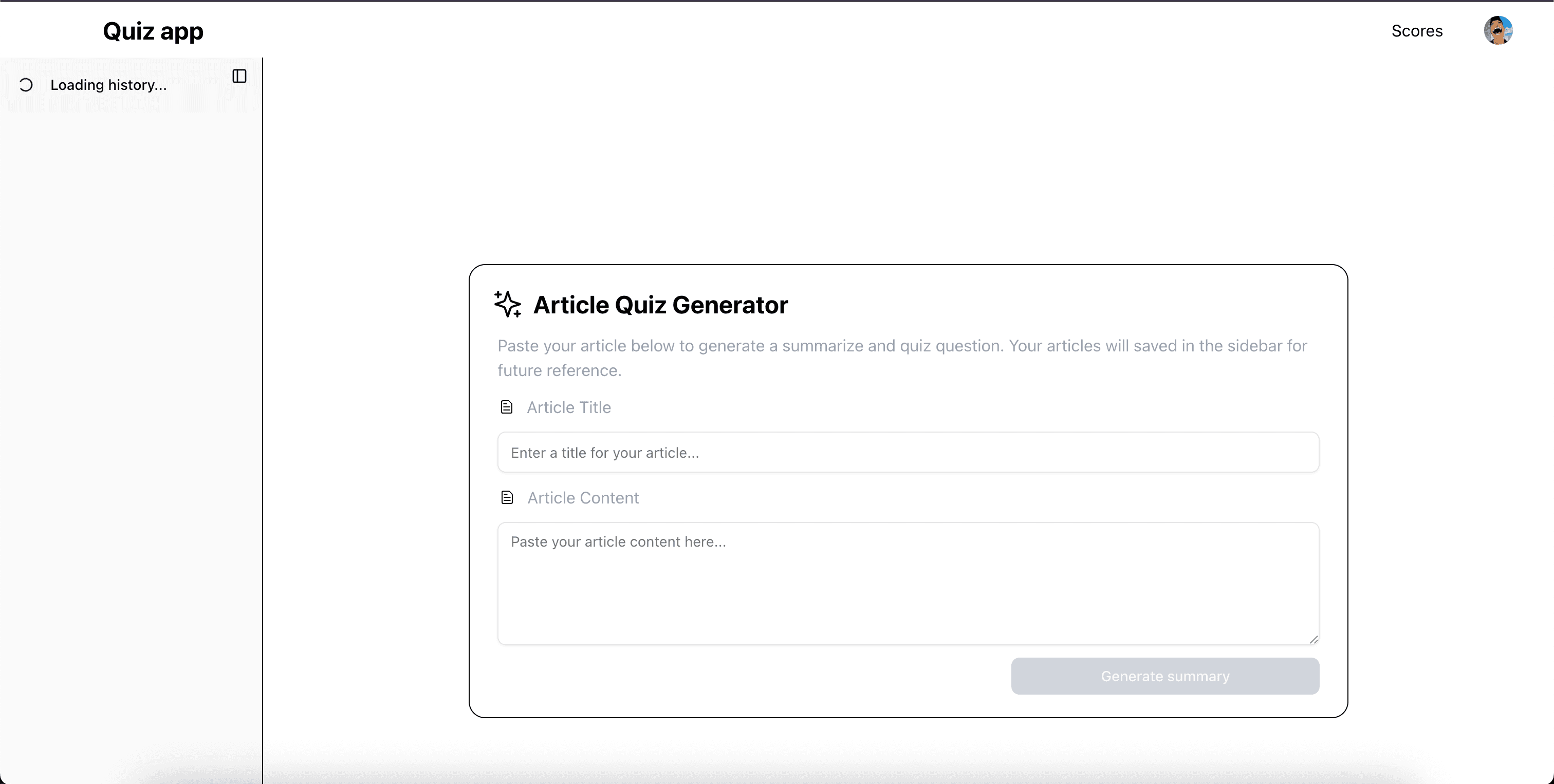Focus the article title input field

[908, 452]
